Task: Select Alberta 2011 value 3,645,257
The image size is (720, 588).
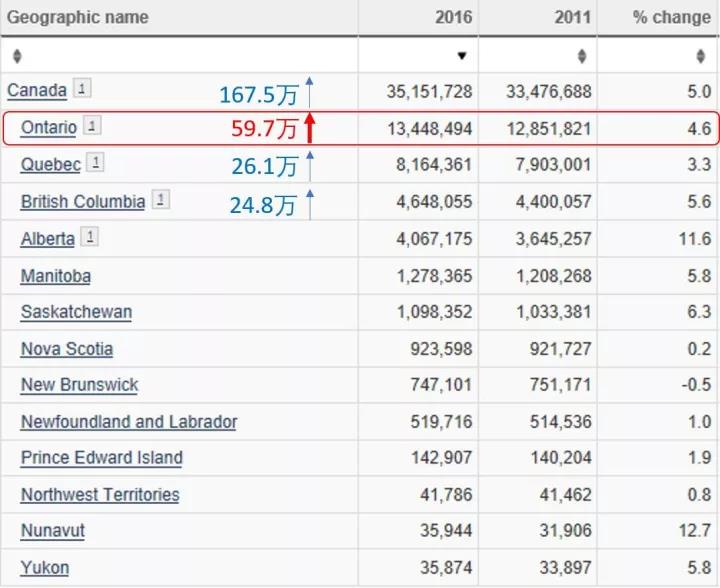Action: pyautogui.click(x=553, y=239)
